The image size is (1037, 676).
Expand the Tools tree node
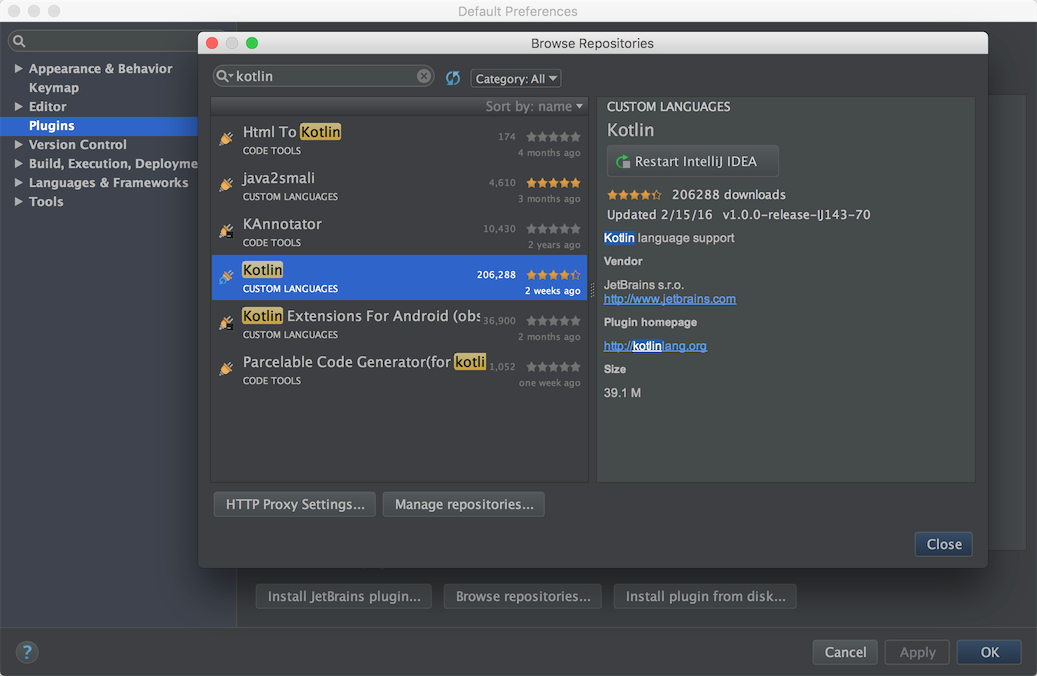(19, 202)
